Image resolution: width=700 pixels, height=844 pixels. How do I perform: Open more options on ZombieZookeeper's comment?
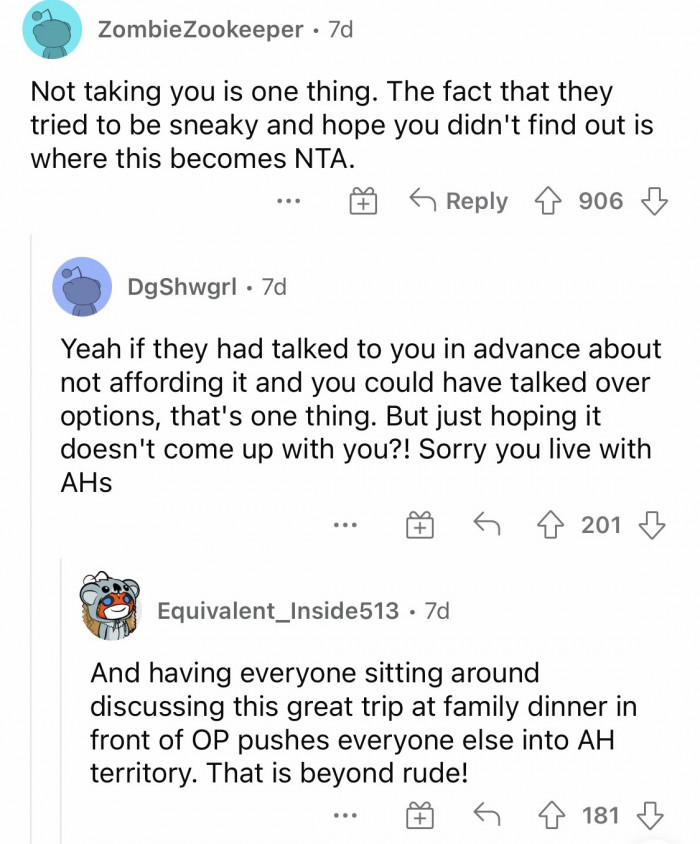pyautogui.click(x=288, y=202)
